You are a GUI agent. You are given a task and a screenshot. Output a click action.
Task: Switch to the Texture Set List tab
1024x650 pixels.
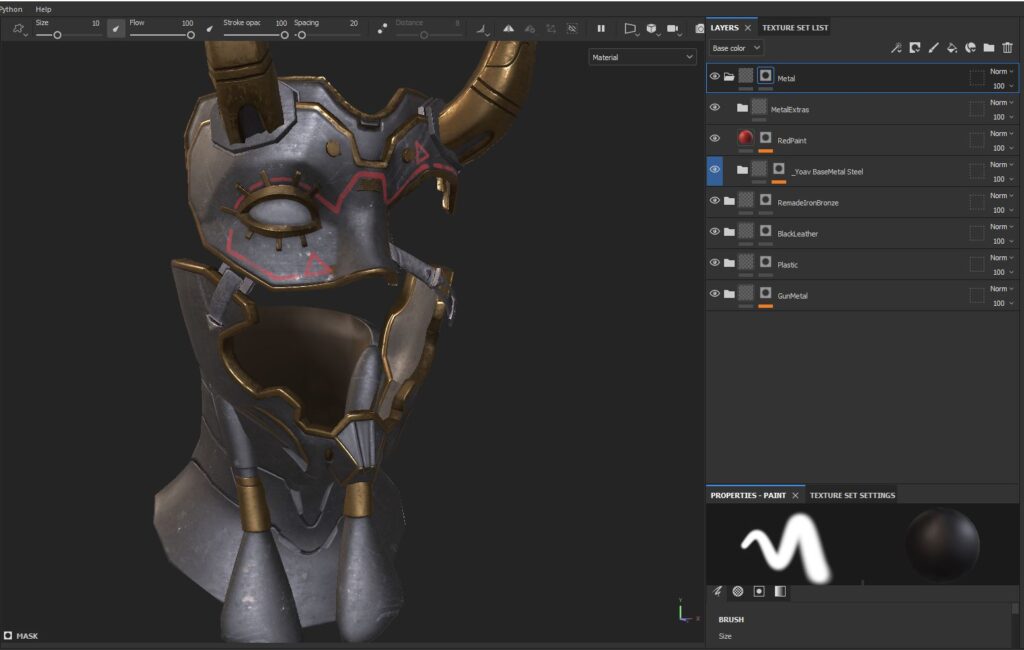[795, 27]
